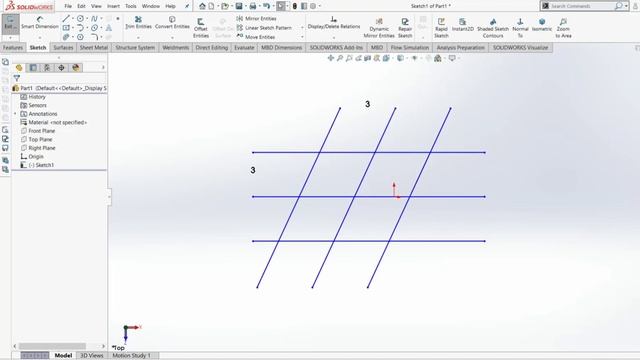Click the feature tree filter icon
This screenshot has height=360, width=640.
(17, 78)
